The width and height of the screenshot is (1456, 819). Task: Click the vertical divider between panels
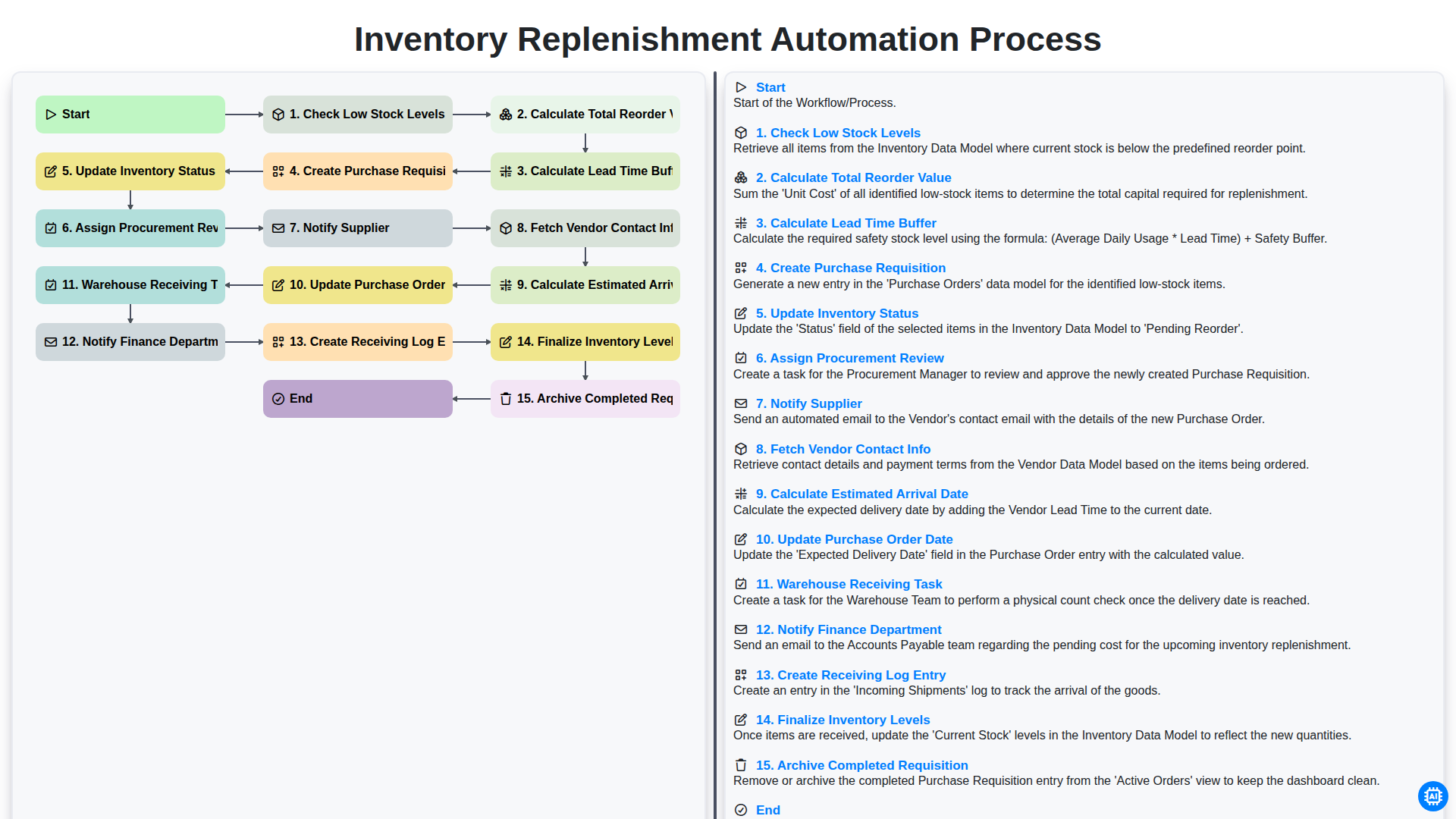pyautogui.click(x=715, y=445)
